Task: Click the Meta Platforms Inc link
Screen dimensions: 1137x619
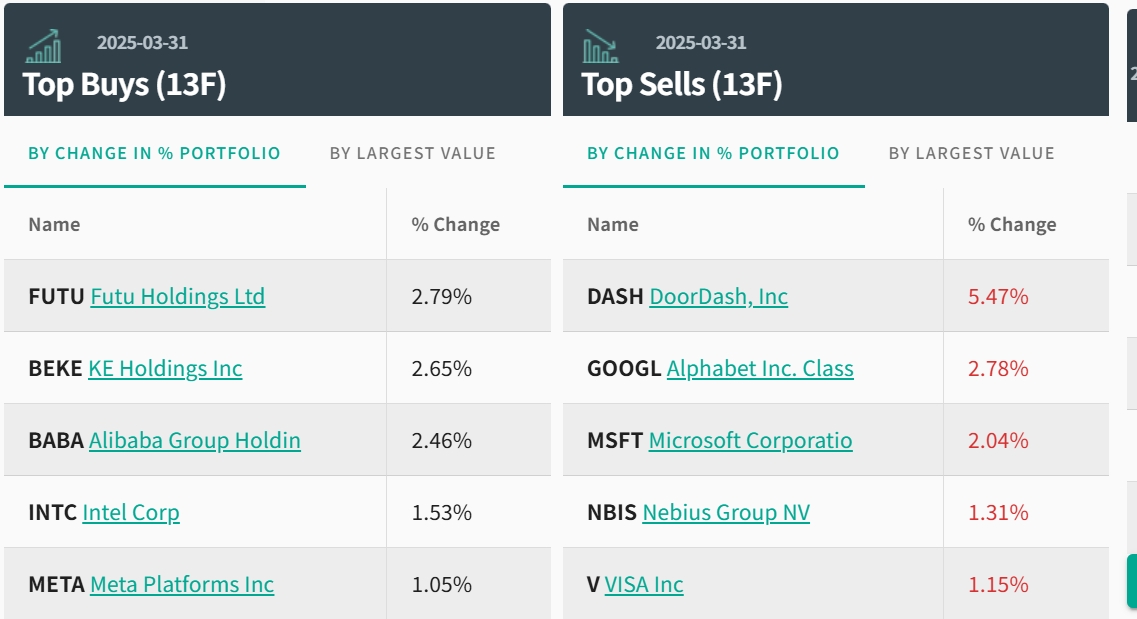Action: (182, 585)
